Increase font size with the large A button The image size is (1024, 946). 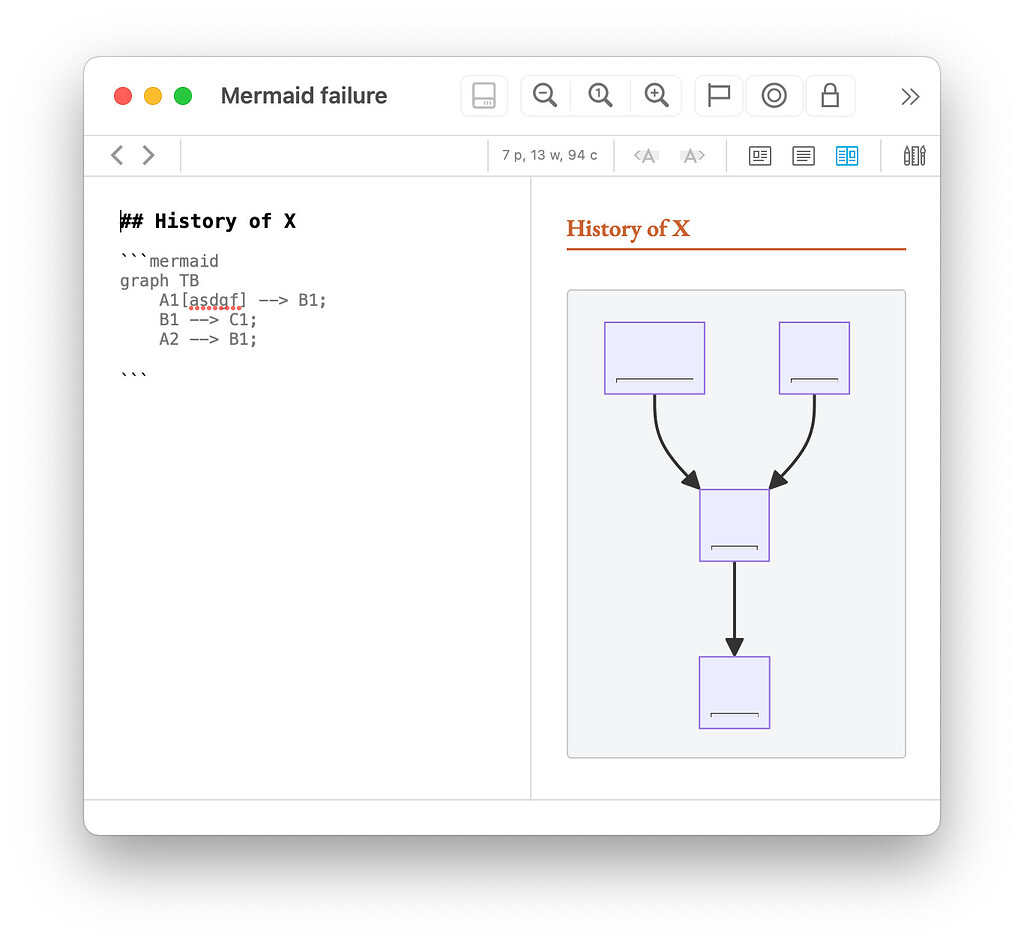pyautogui.click(x=691, y=155)
